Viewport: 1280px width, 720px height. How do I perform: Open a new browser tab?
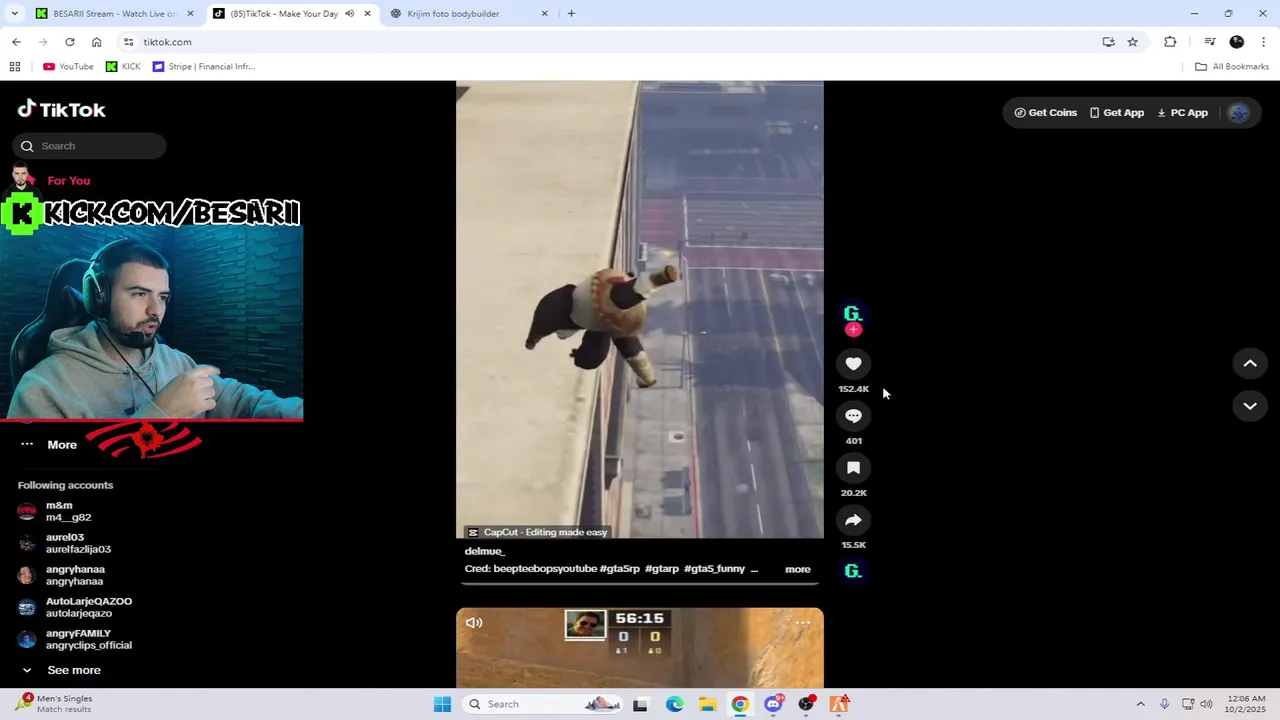point(571,14)
